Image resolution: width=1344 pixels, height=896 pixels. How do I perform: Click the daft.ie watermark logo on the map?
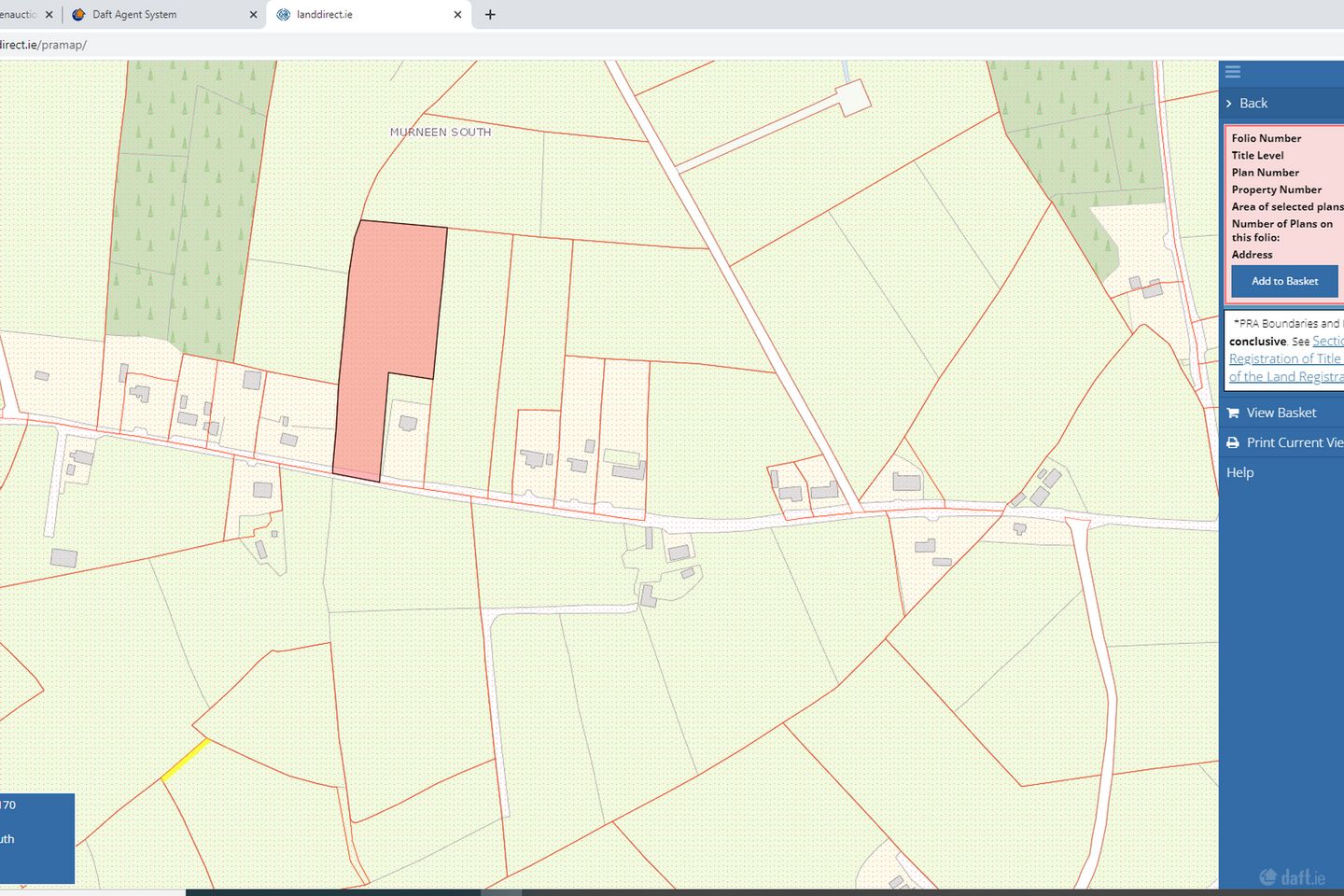1293,876
